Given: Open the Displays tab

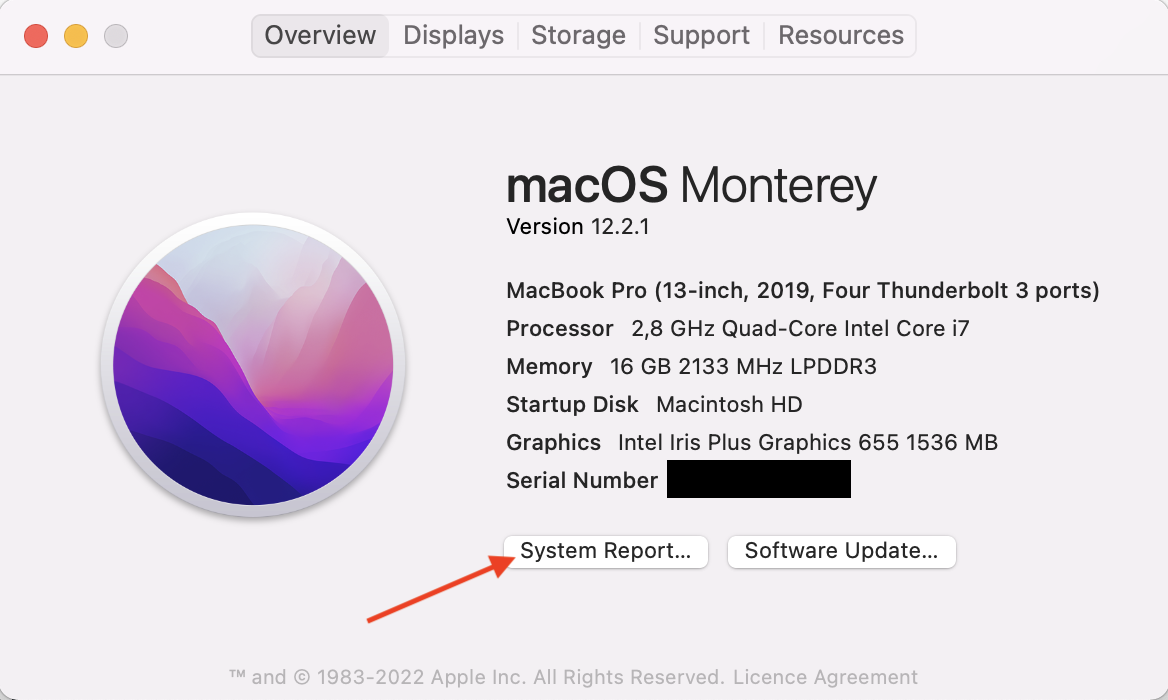Looking at the screenshot, I should pyautogui.click(x=453, y=36).
